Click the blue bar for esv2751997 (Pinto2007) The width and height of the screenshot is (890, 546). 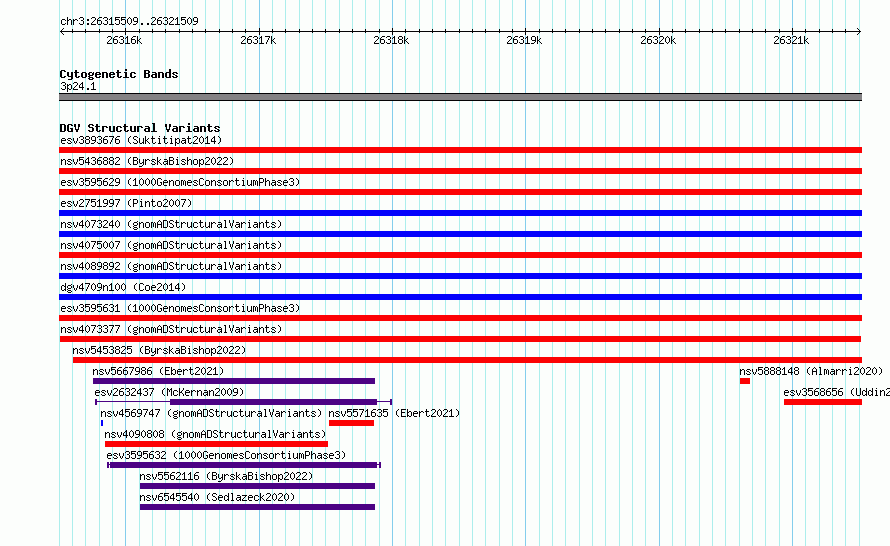coord(460,213)
